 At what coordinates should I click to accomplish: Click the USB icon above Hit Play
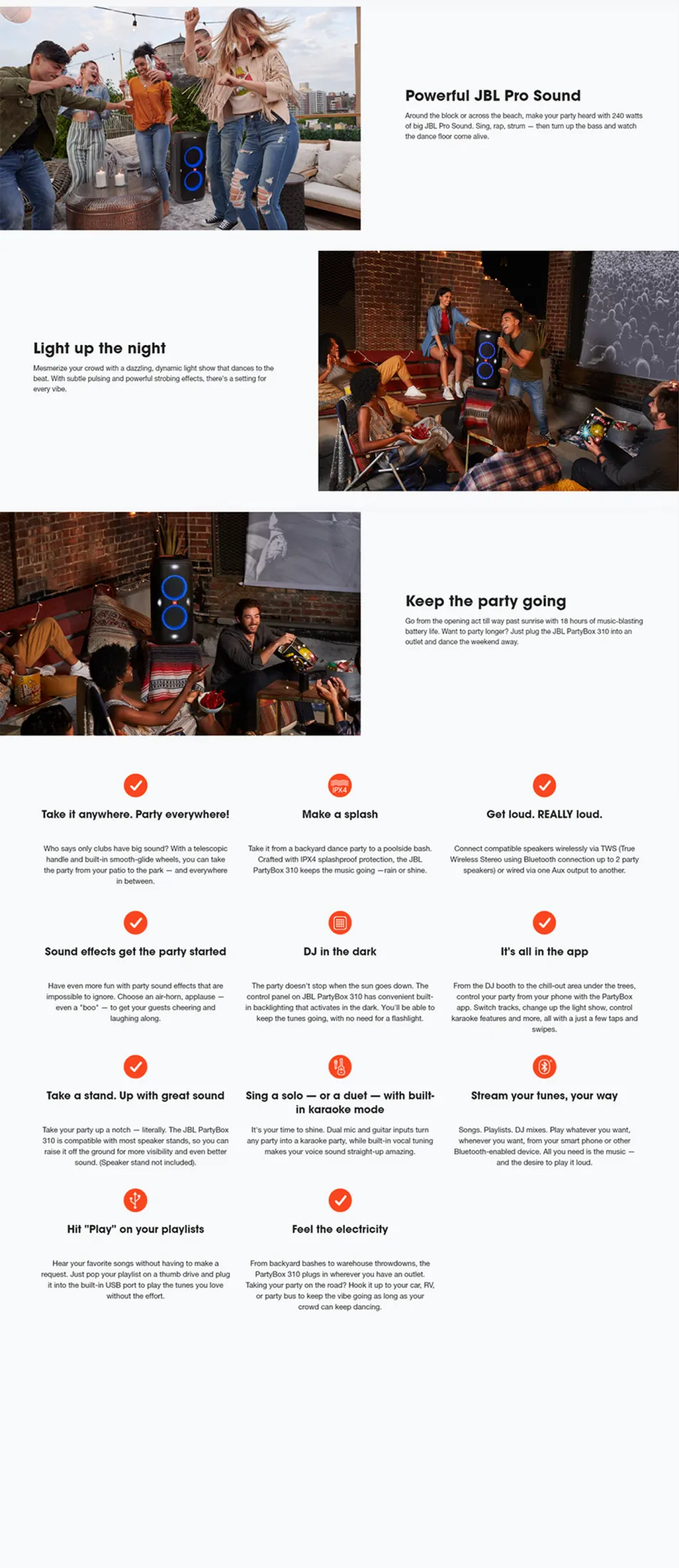[135, 1200]
